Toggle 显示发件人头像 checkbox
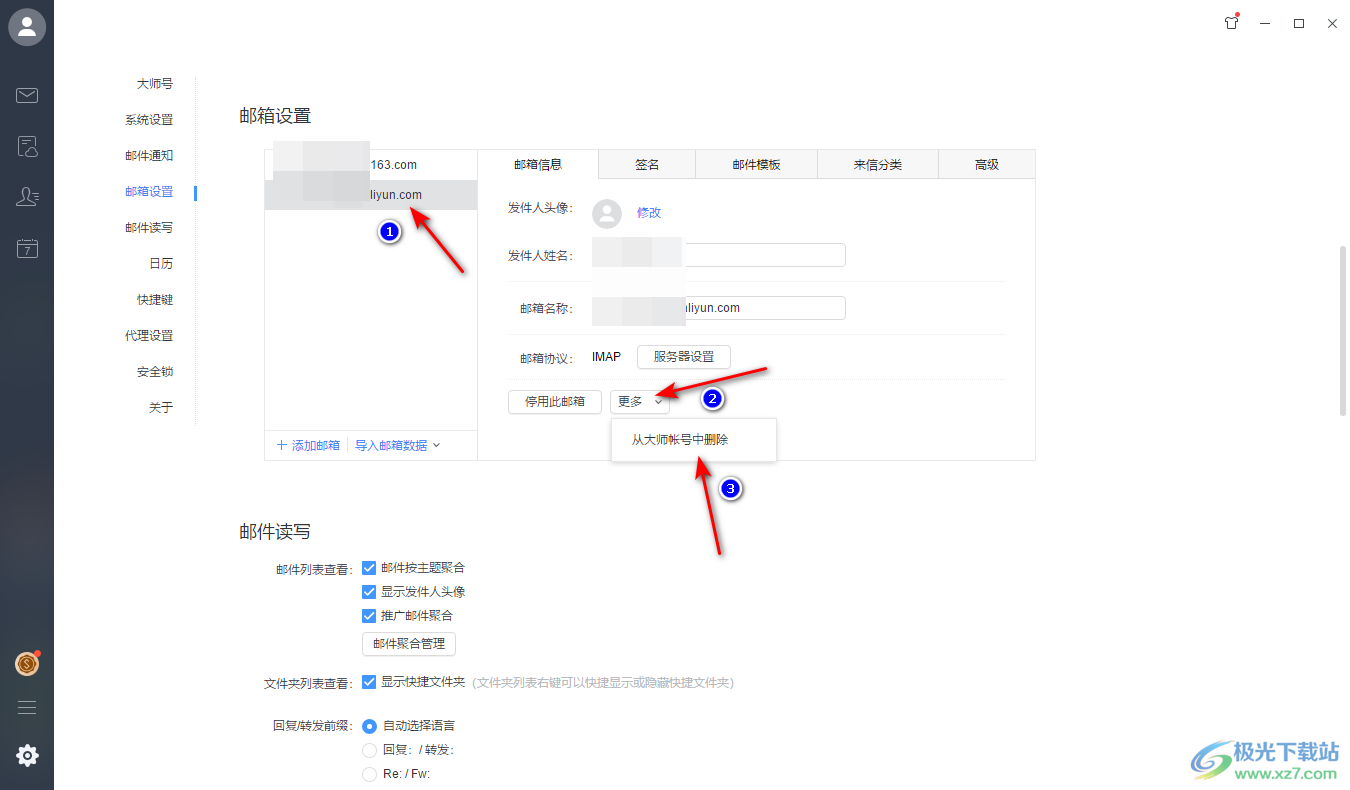This screenshot has width=1350, height=790. click(x=369, y=591)
